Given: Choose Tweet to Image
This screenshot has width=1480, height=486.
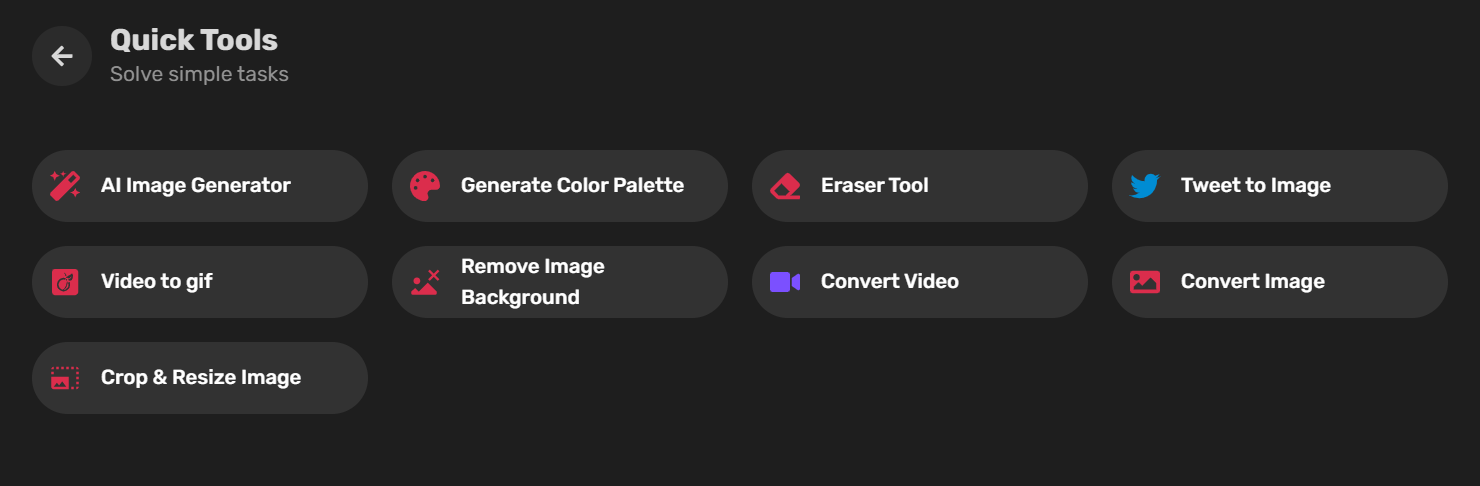Looking at the screenshot, I should [x=1256, y=185].
